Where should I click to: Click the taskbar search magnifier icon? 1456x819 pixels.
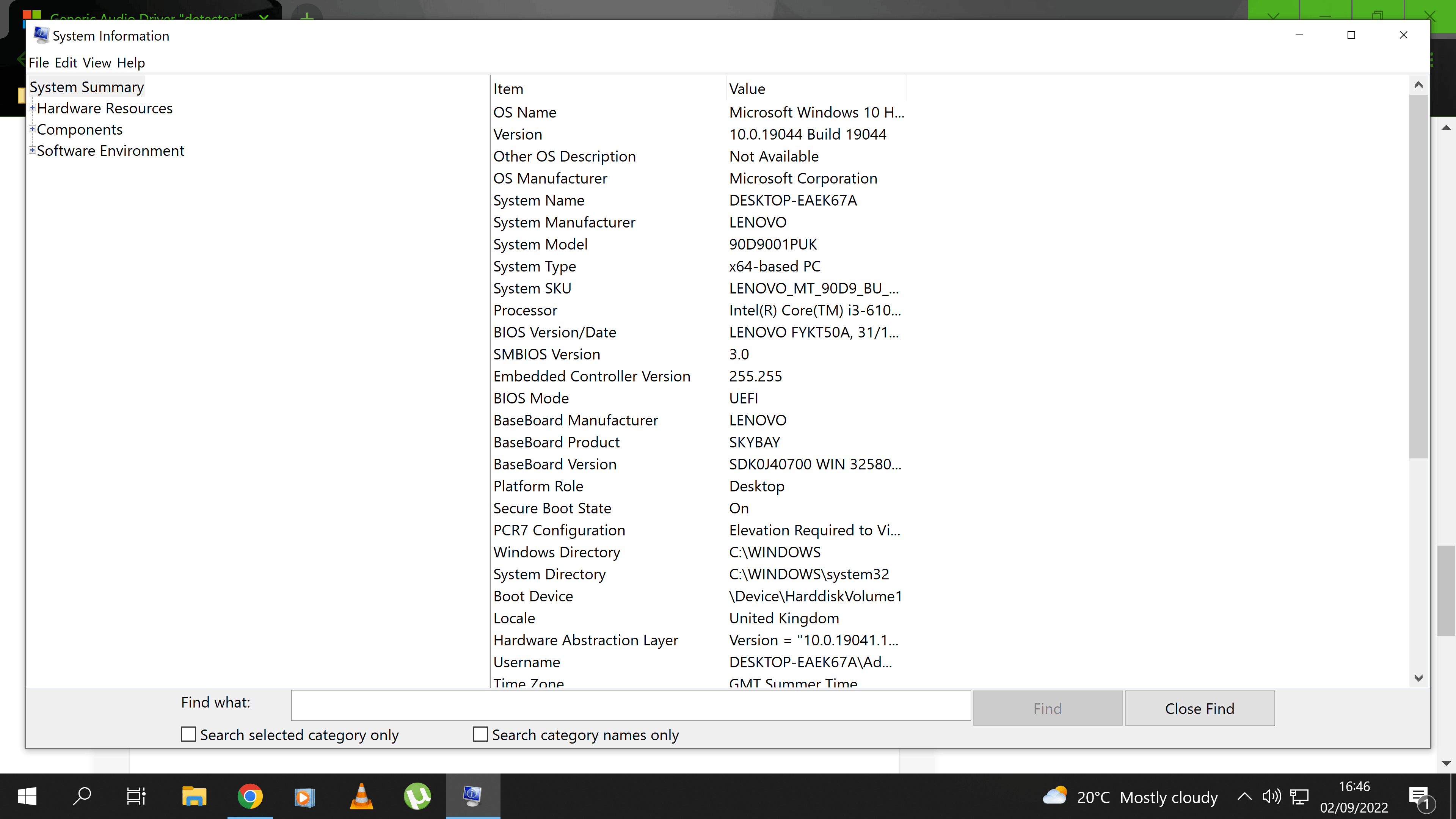(83, 796)
